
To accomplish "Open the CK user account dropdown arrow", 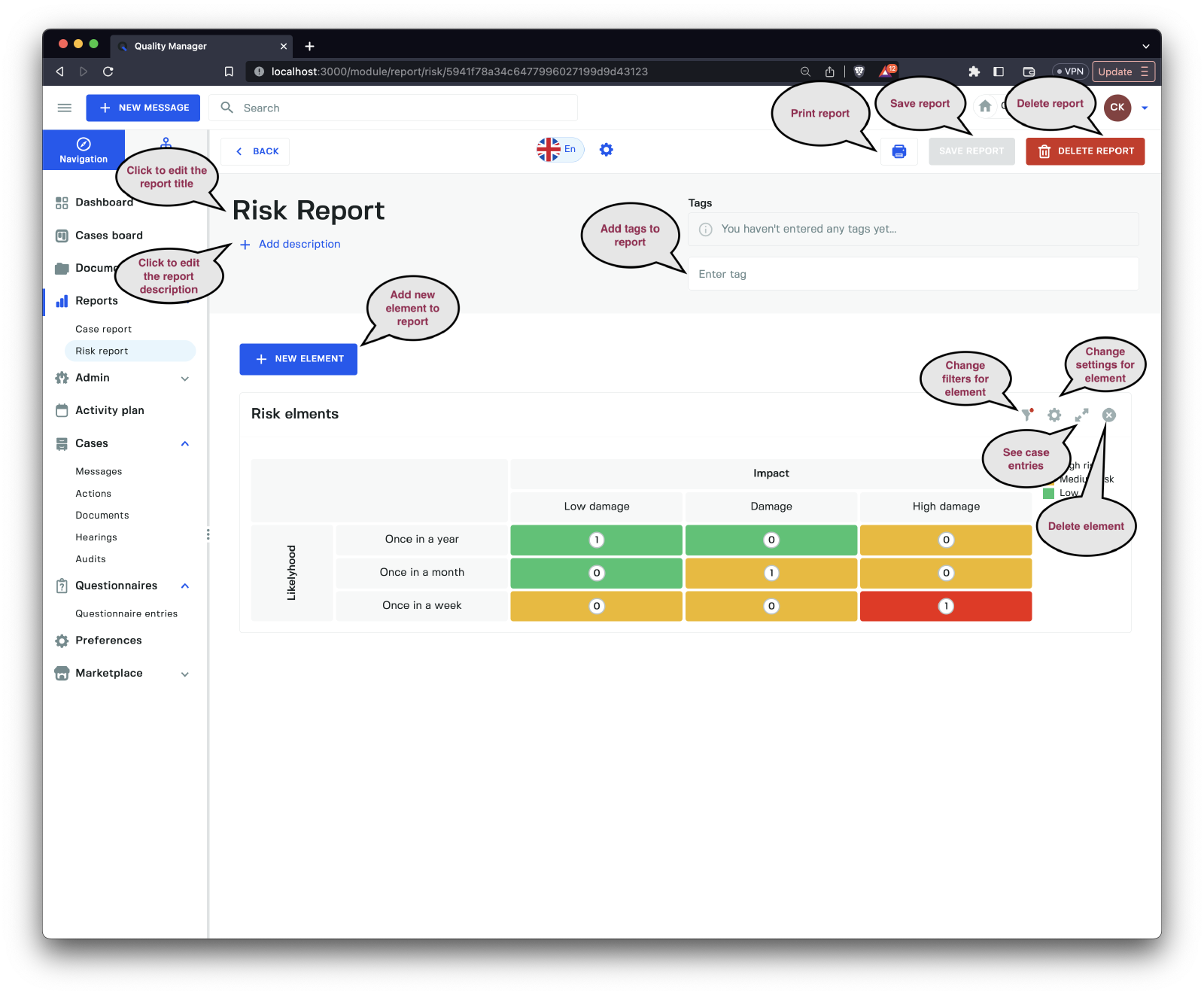I will pos(1145,108).
